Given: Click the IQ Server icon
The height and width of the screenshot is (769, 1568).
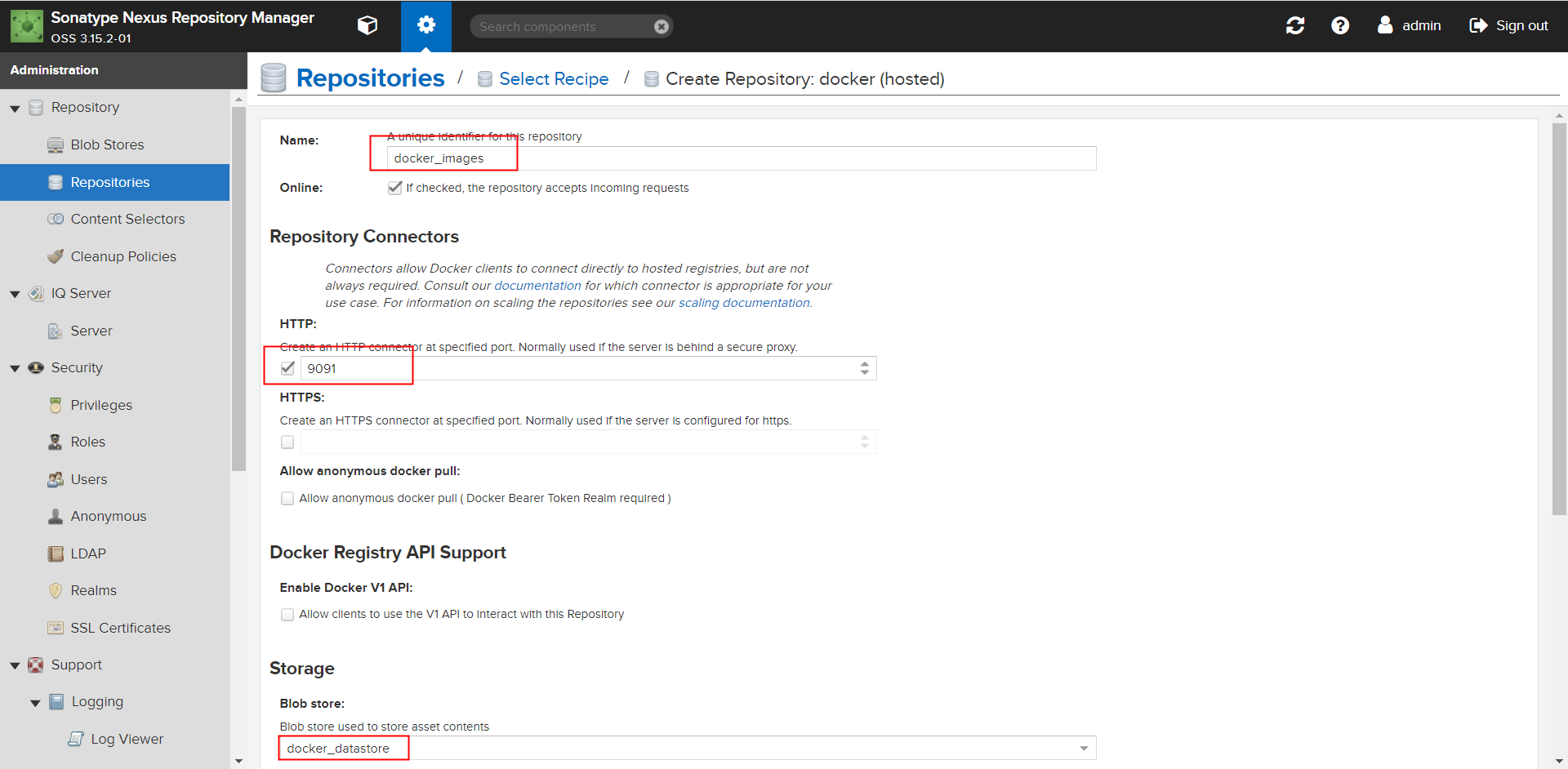Looking at the screenshot, I should tap(36, 293).
